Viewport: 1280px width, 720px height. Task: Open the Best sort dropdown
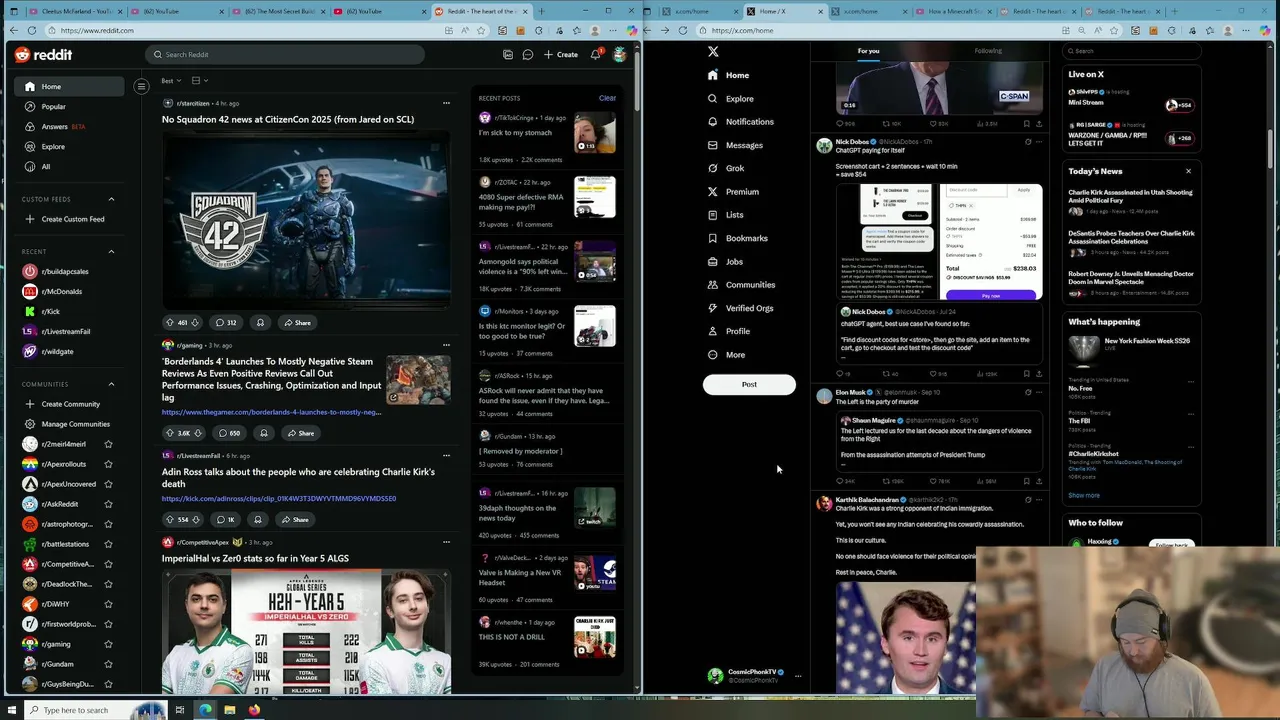(x=172, y=80)
